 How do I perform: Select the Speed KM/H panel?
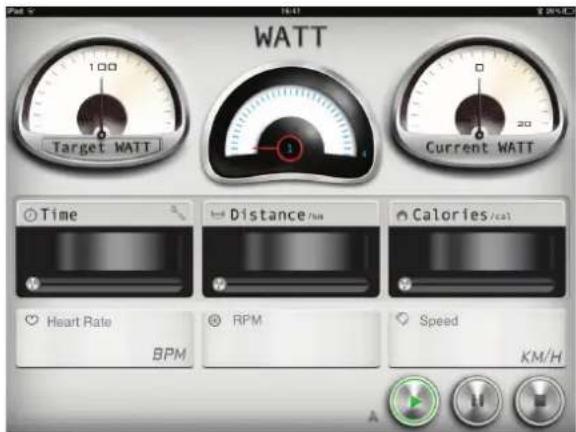tap(477, 338)
